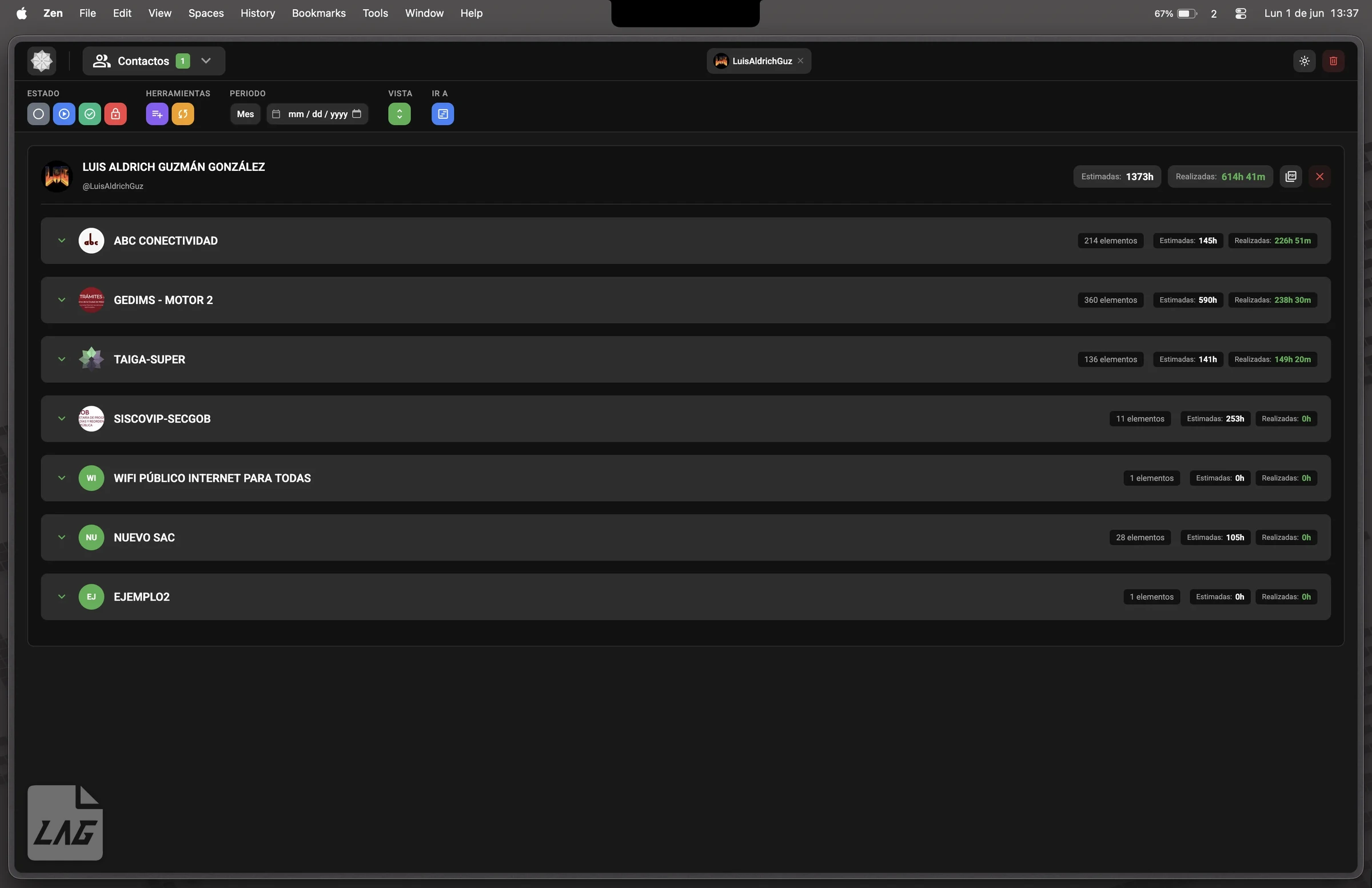Click the orange sync tool icon

(x=183, y=114)
